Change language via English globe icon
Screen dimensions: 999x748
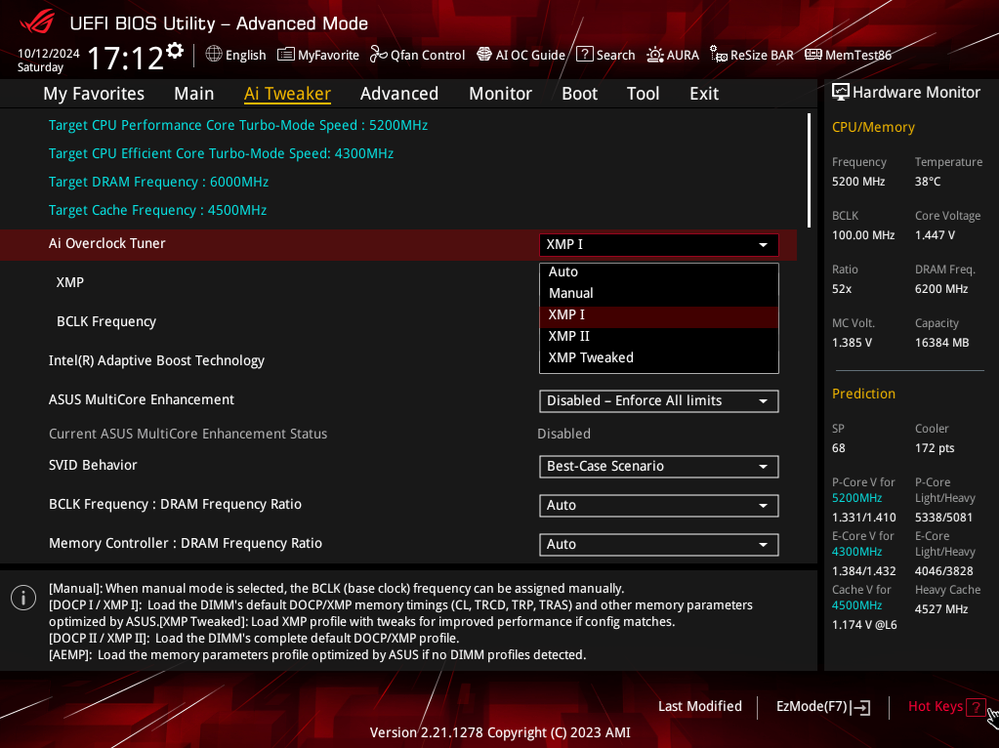[213, 54]
